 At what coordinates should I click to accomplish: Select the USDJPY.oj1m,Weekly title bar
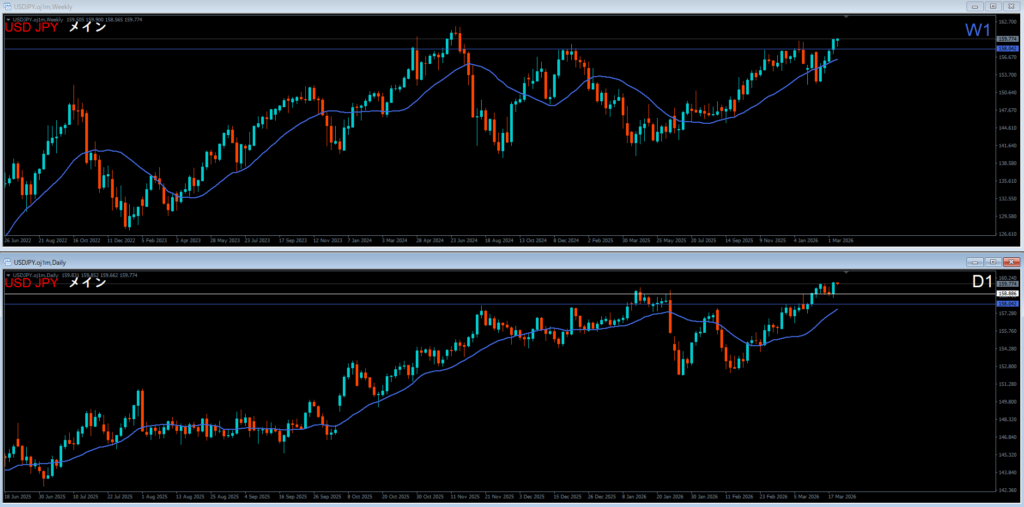[512, 6]
